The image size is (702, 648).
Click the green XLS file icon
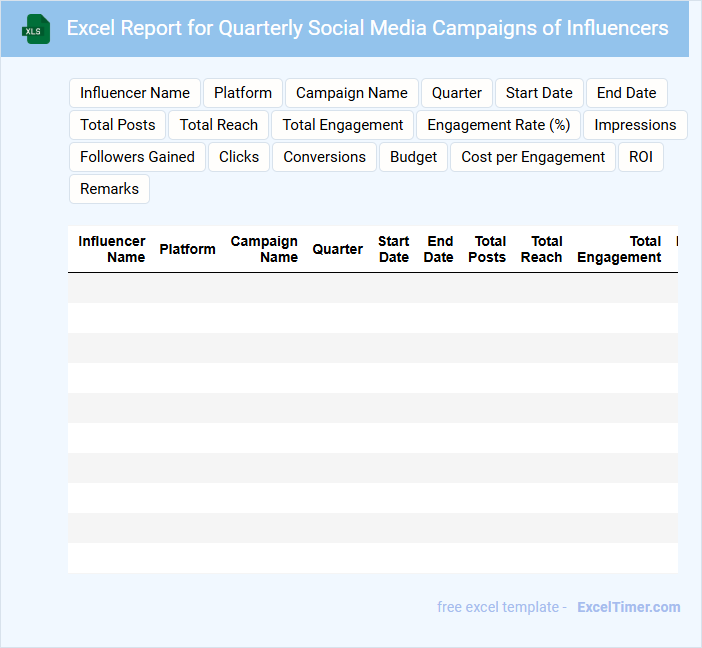tap(36, 29)
